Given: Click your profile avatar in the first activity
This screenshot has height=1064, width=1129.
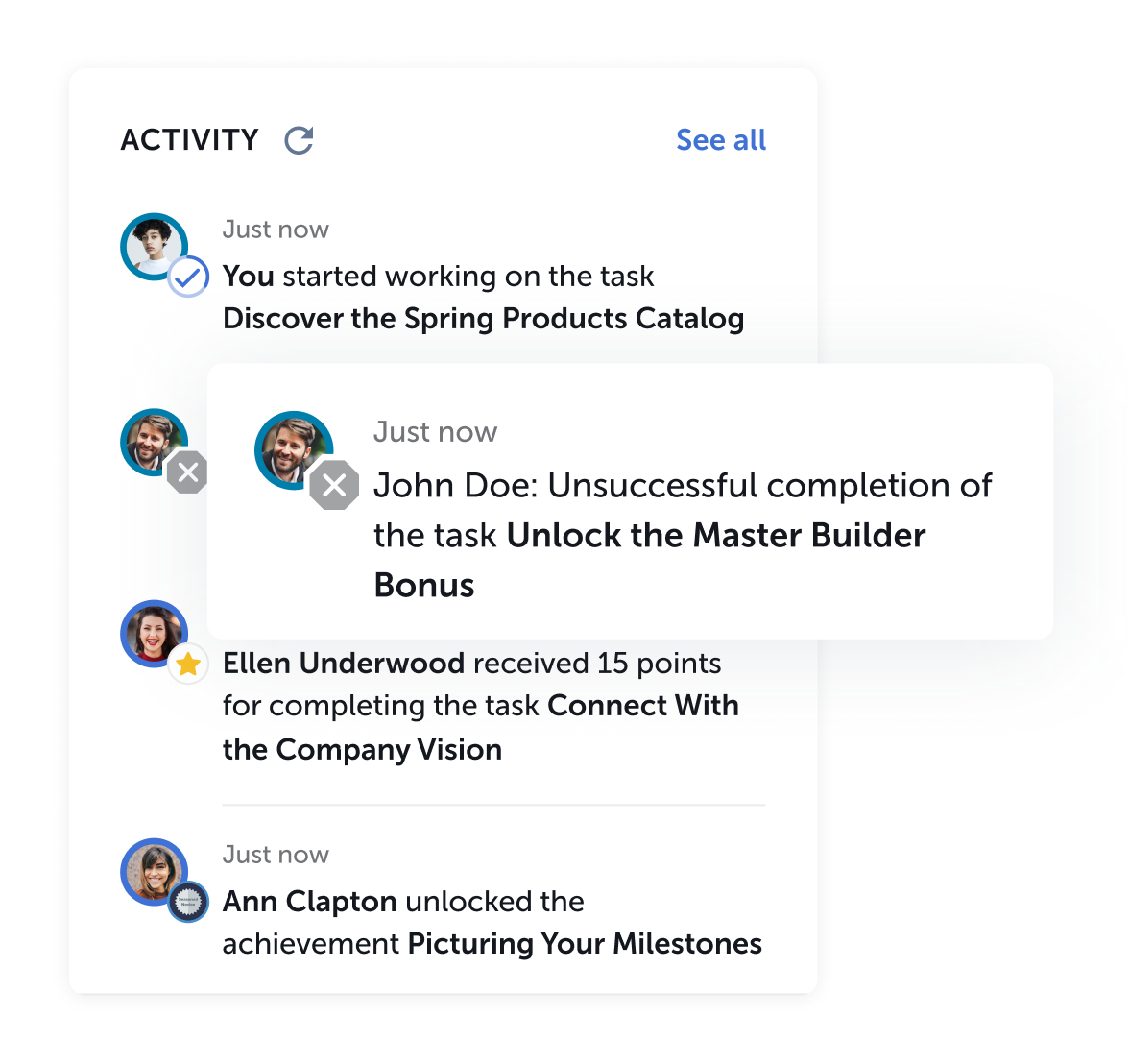Looking at the screenshot, I should (x=154, y=247).
